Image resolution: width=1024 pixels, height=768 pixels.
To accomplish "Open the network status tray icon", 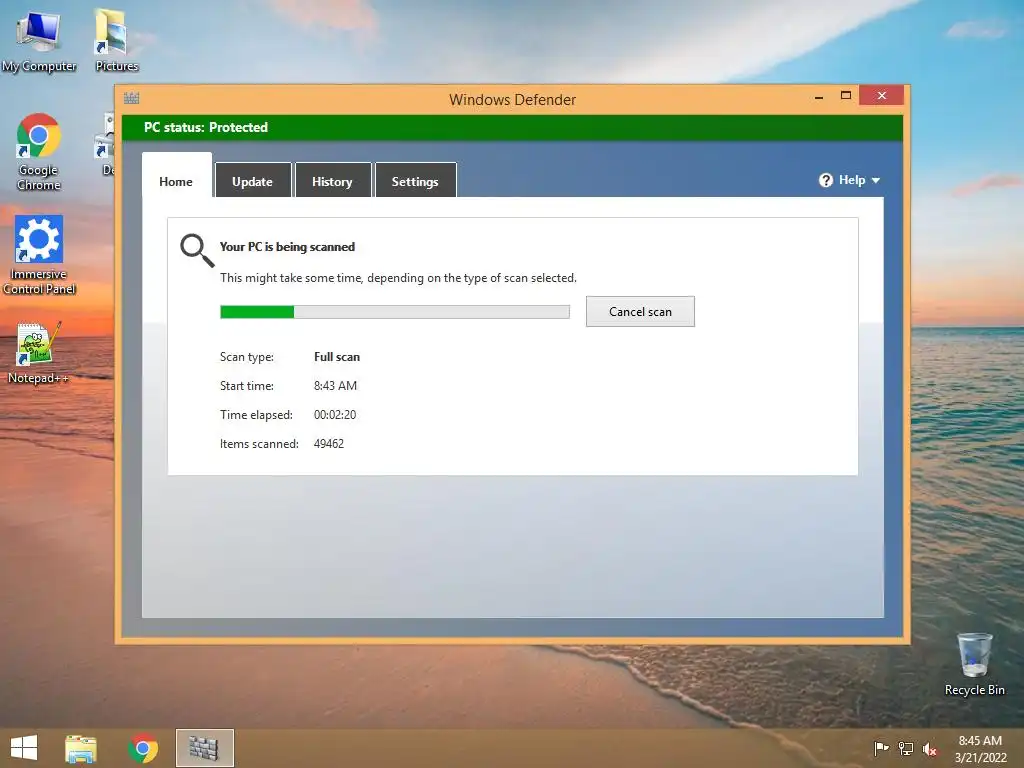I will pyautogui.click(x=906, y=748).
